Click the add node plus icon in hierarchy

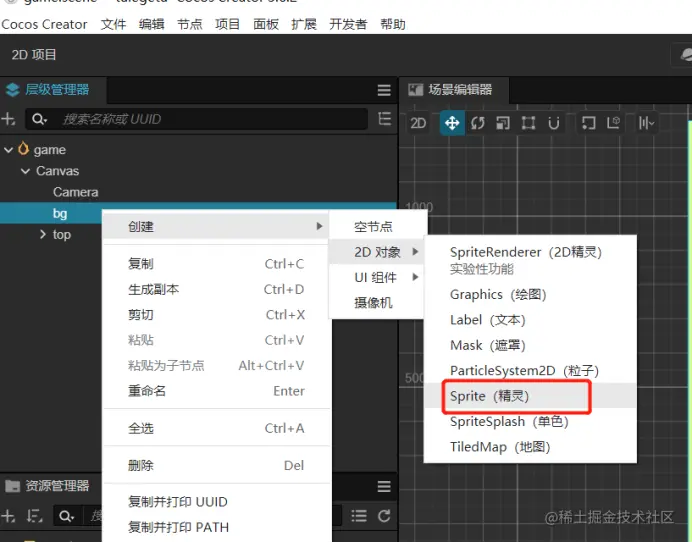click(x=8, y=119)
